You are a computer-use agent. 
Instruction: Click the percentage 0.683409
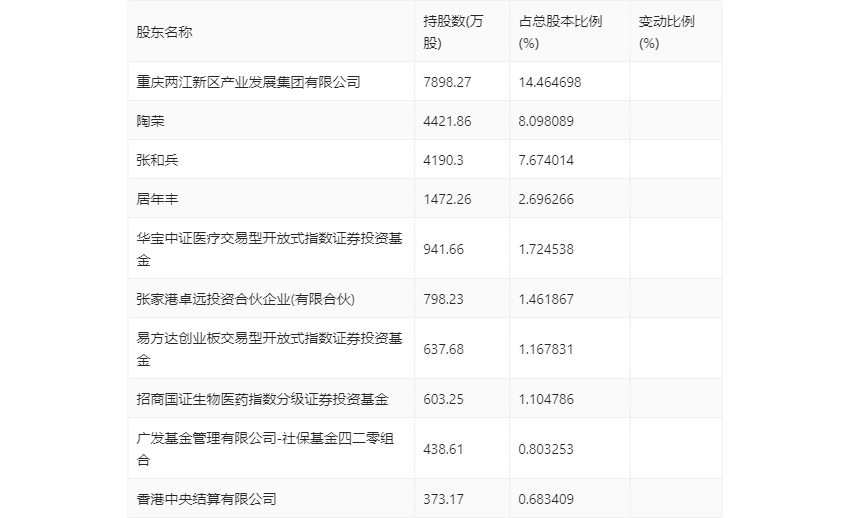546,498
